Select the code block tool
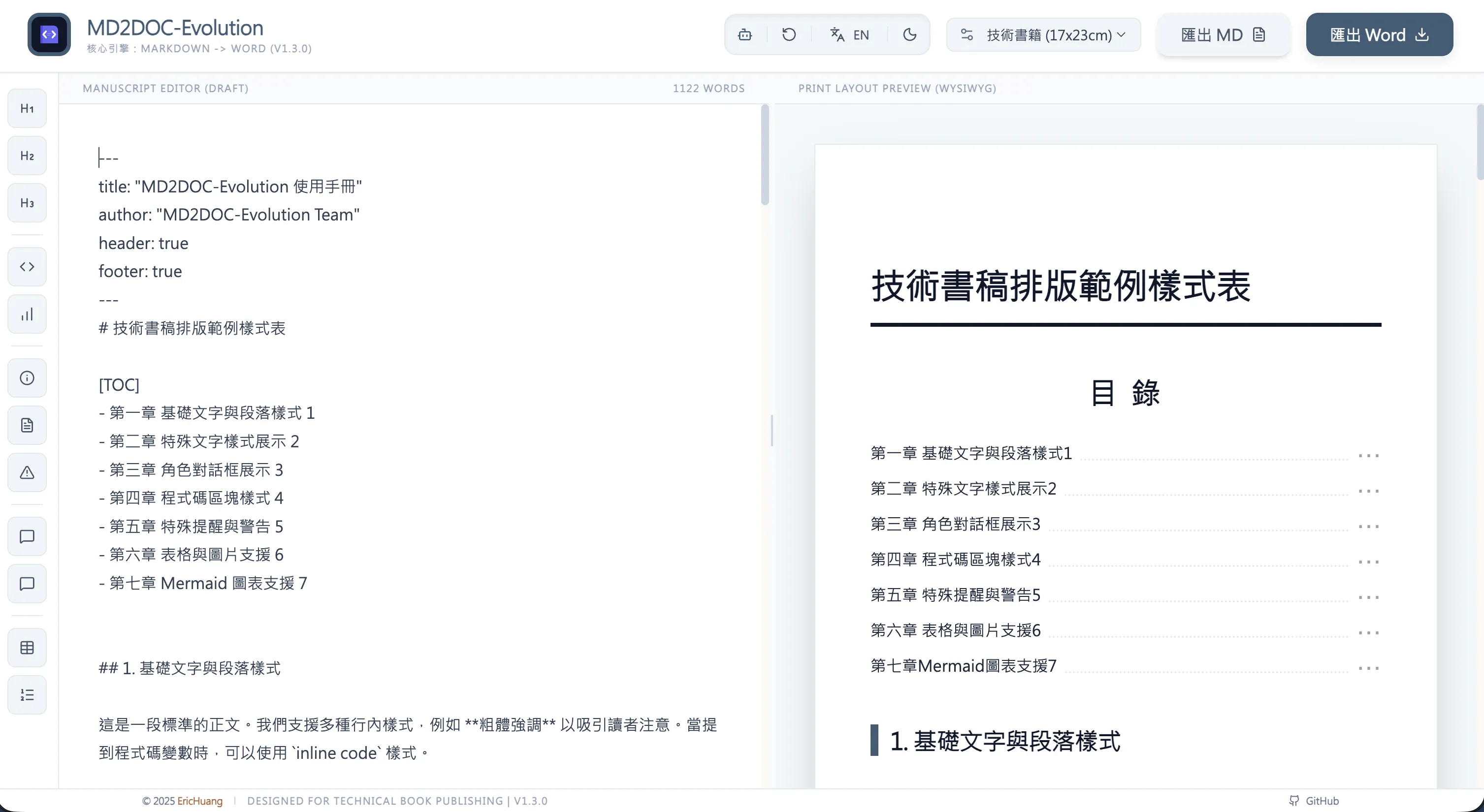Screen dimensions: 1484x812 [27, 267]
